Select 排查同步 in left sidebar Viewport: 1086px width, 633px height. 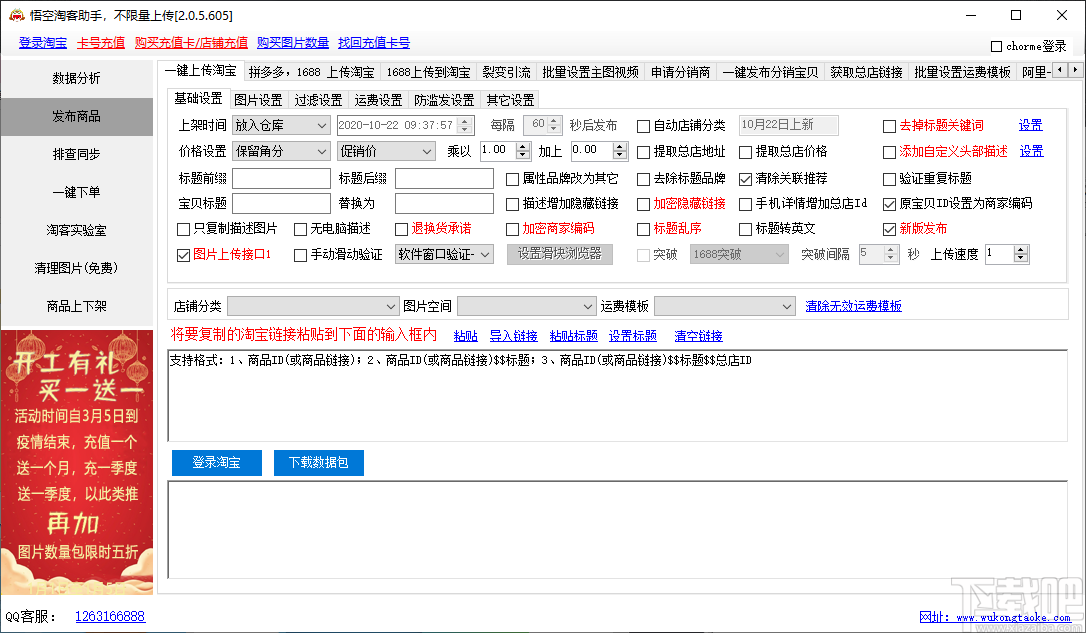(77, 154)
